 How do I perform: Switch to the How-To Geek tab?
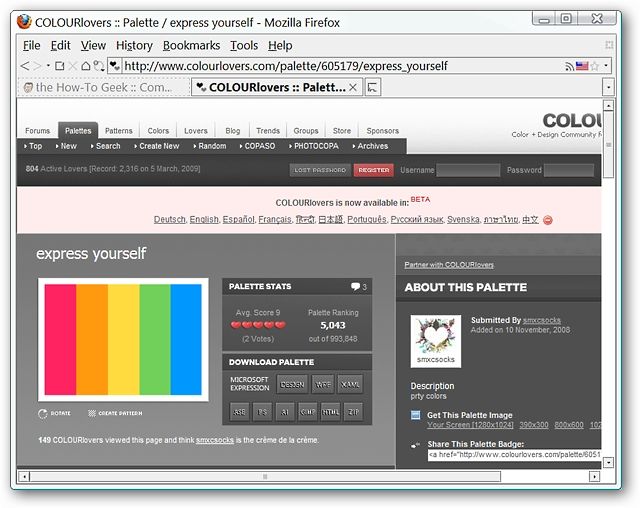[x=103, y=87]
